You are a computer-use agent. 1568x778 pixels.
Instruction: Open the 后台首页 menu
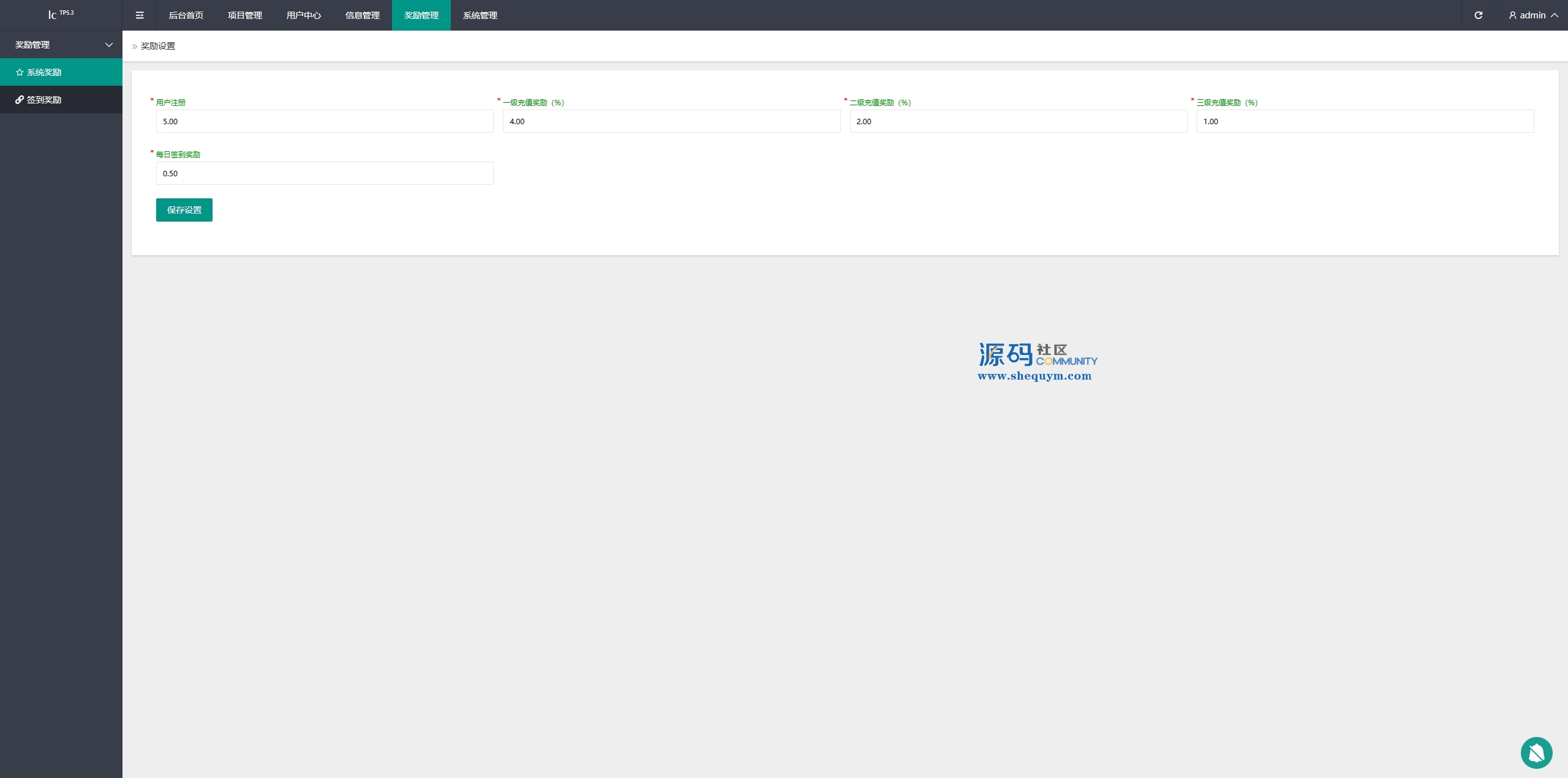tap(186, 15)
